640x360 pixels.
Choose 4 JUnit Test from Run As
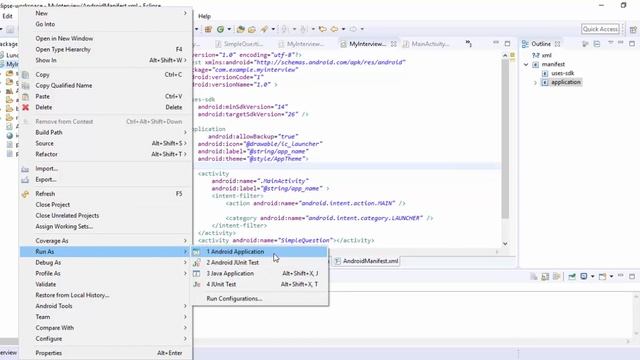(260, 284)
